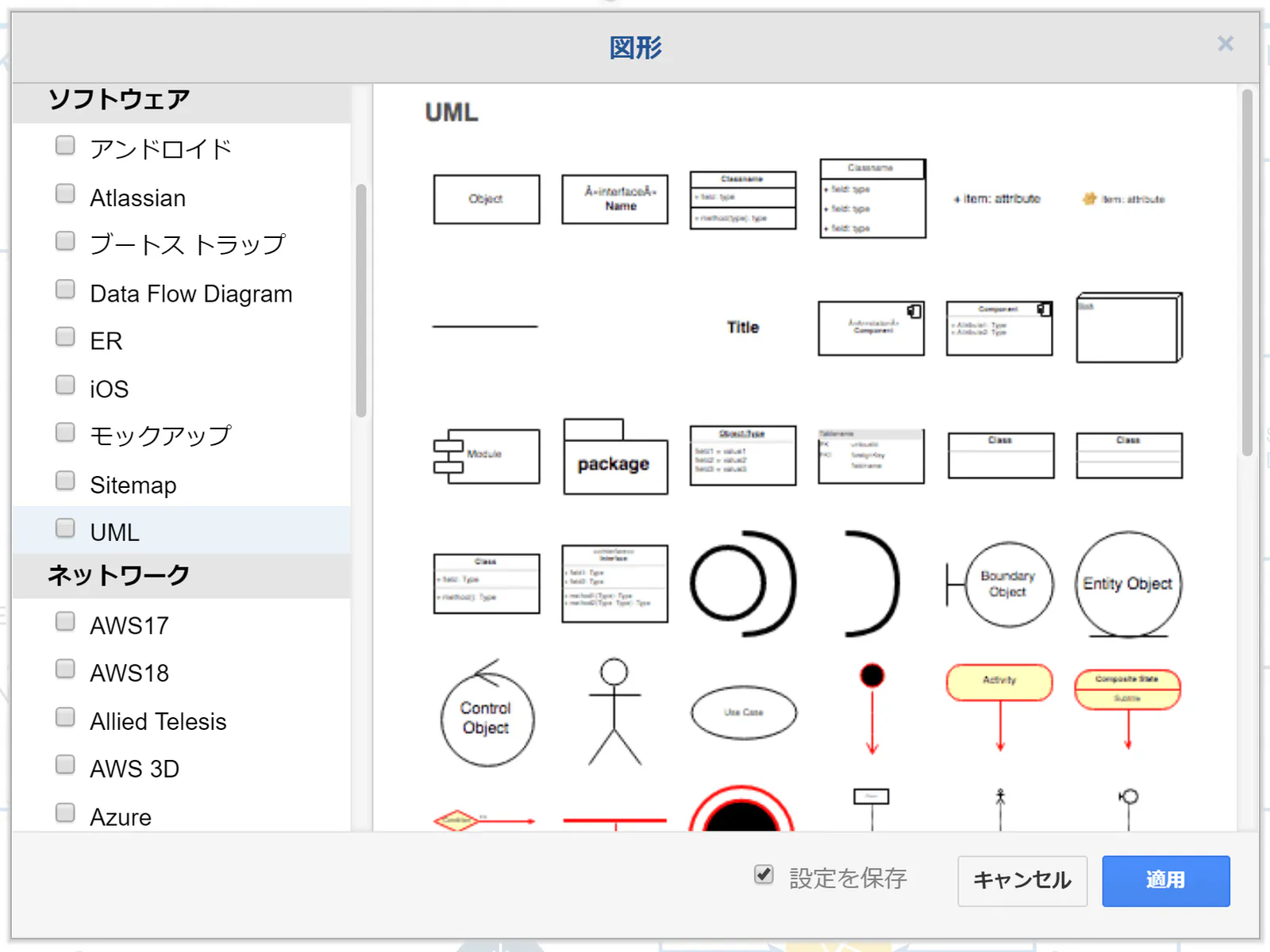This screenshot has height=952, width=1270.
Task: Choose the Control Object shape
Action: pos(487,713)
